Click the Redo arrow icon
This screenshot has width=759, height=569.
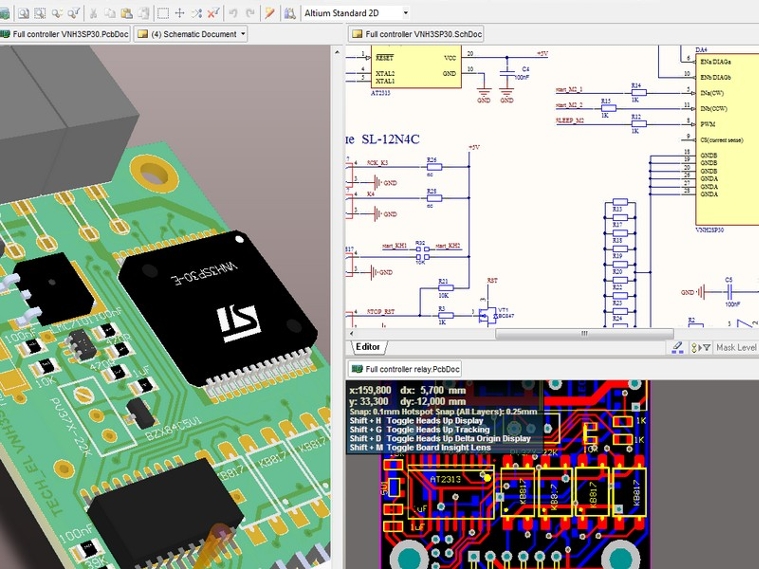coord(250,13)
